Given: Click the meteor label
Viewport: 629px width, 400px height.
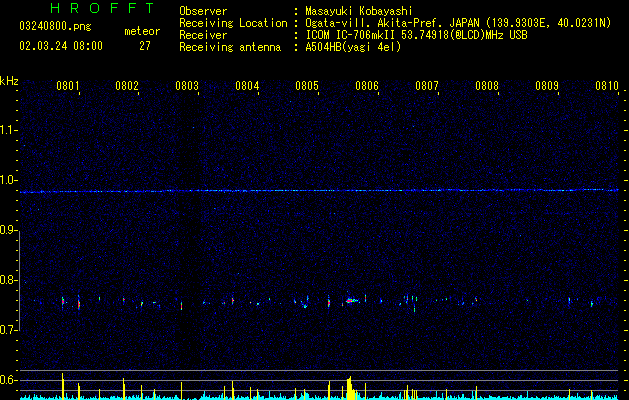Looking at the screenshot, I should coord(142,31).
